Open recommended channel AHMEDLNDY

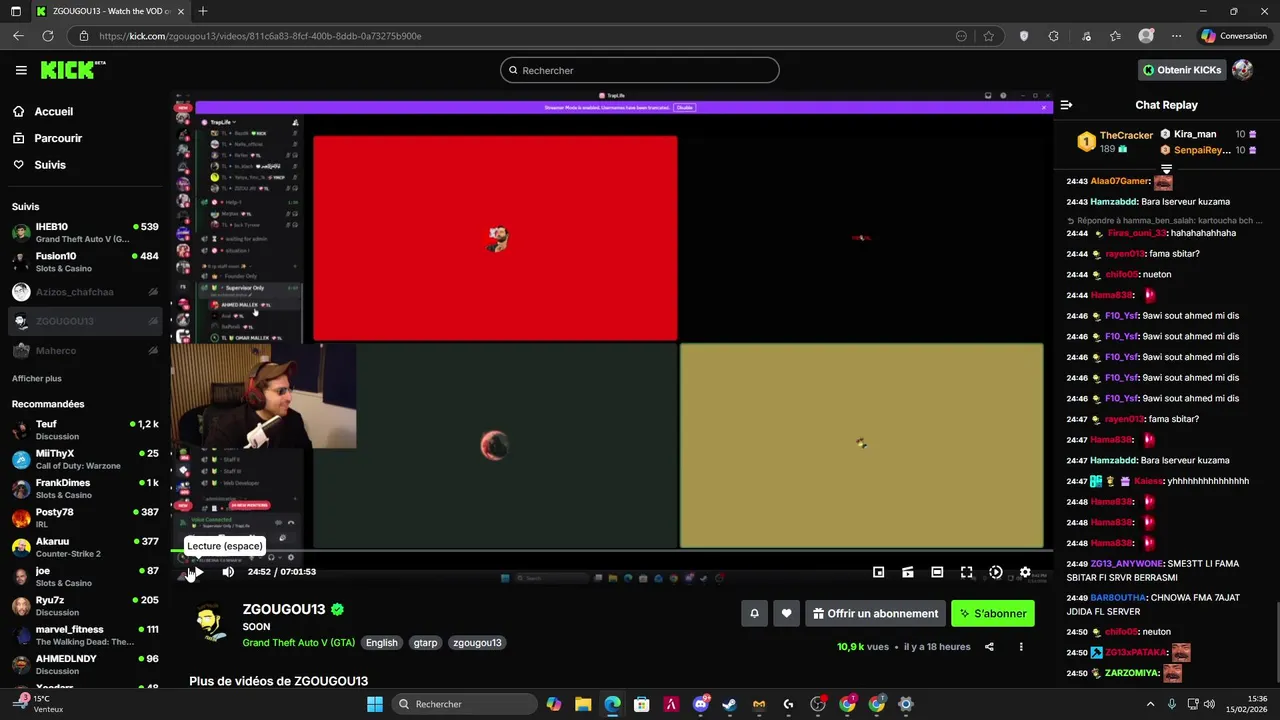coord(85,665)
